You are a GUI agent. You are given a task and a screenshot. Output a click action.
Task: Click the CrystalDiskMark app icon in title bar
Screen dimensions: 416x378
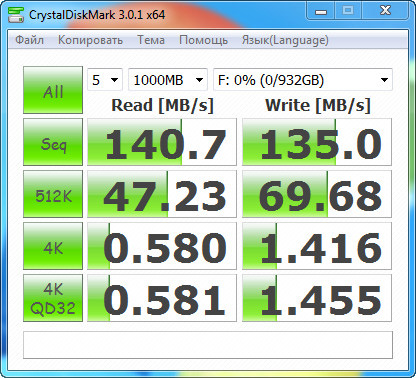click(16, 14)
